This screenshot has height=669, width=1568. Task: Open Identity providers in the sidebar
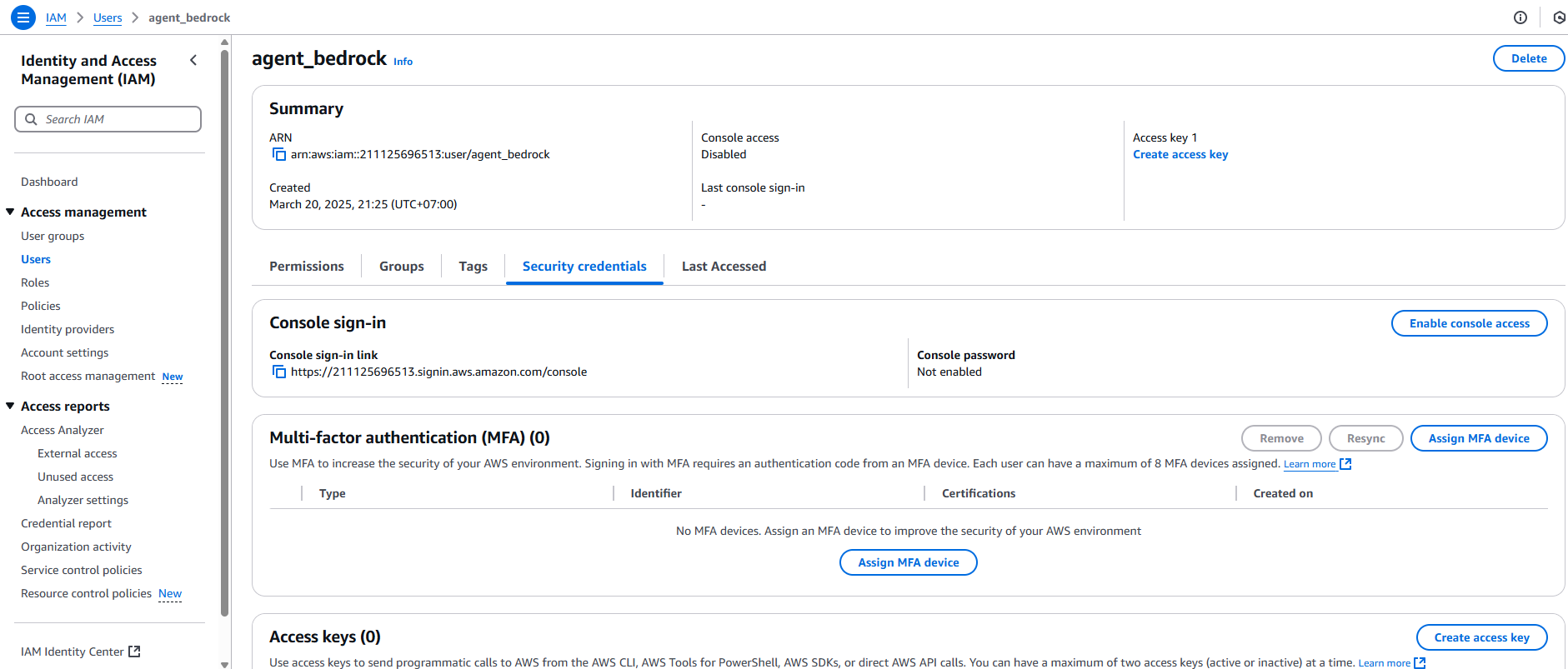click(x=68, y=329)
